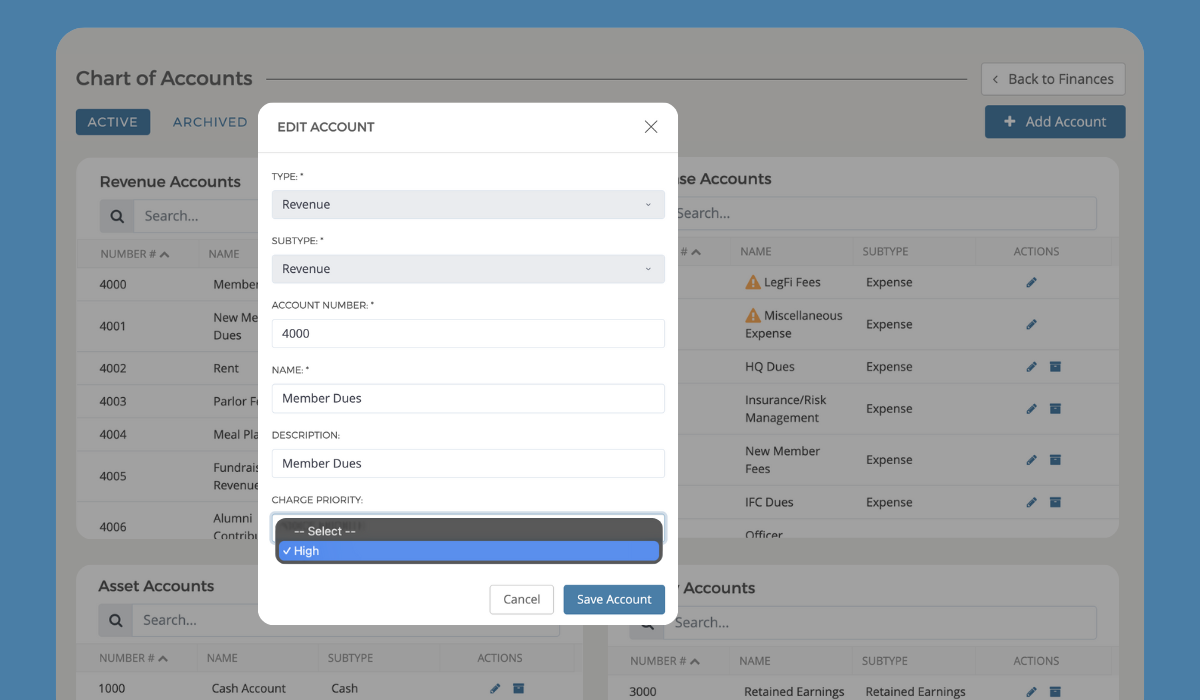1200x700 pixels.
Task: Select the Active tab
Action: 113,121
